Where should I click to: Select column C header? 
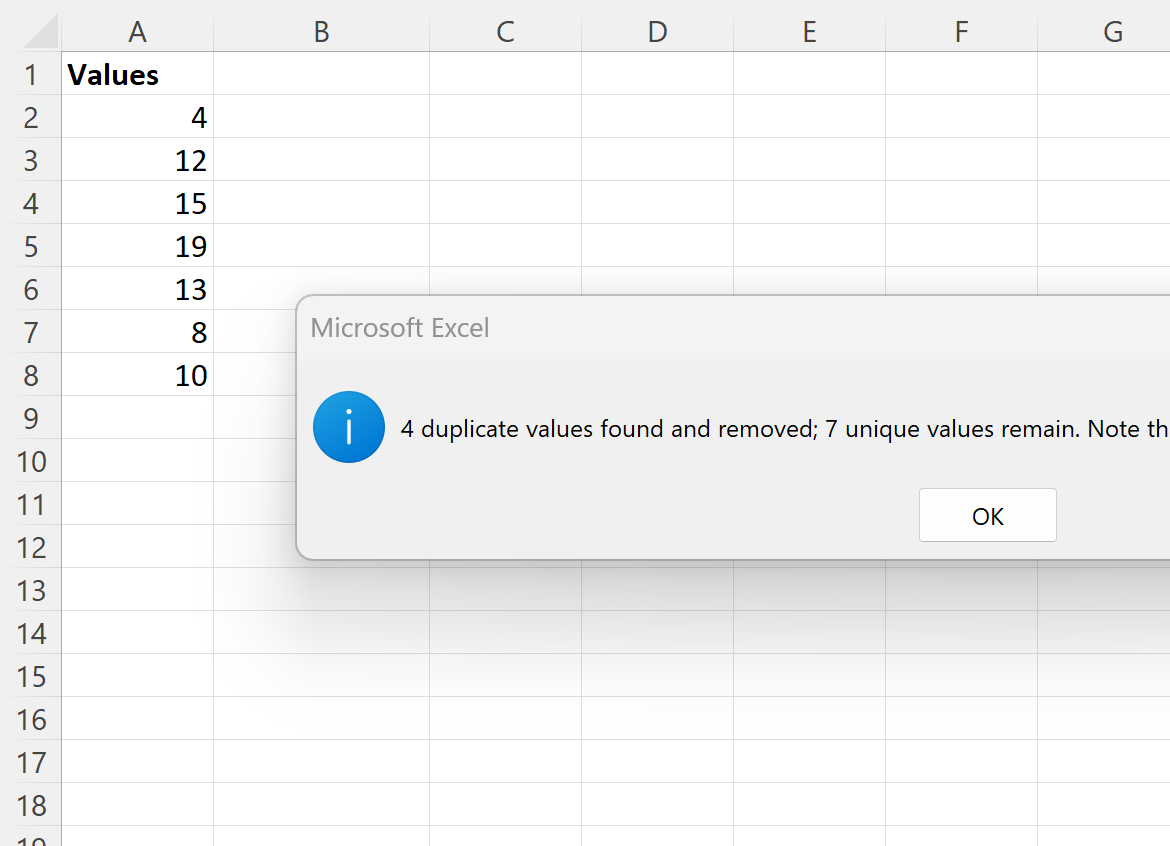point(505,31)
